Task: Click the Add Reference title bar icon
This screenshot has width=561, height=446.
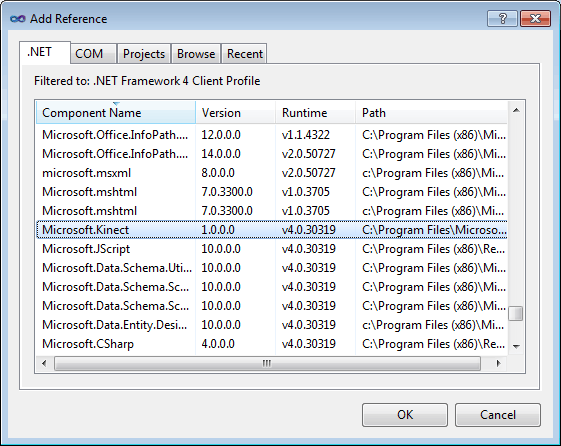Action: (18, 19)
